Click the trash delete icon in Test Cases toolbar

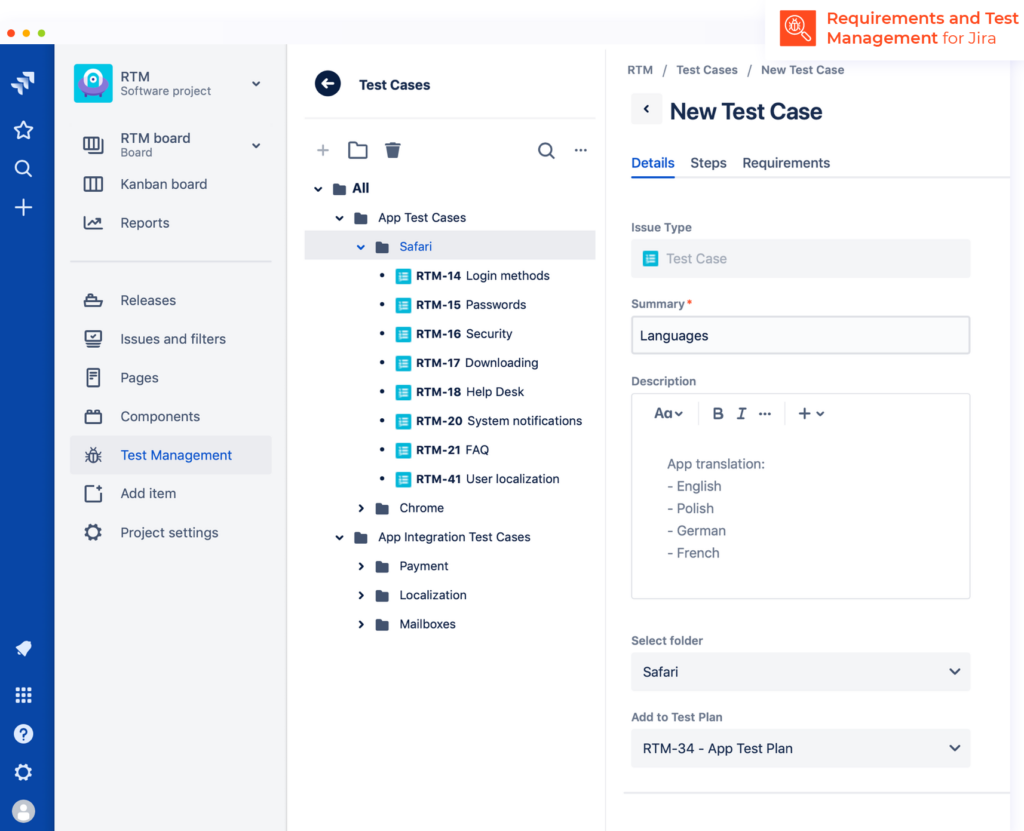click(393, 150)
